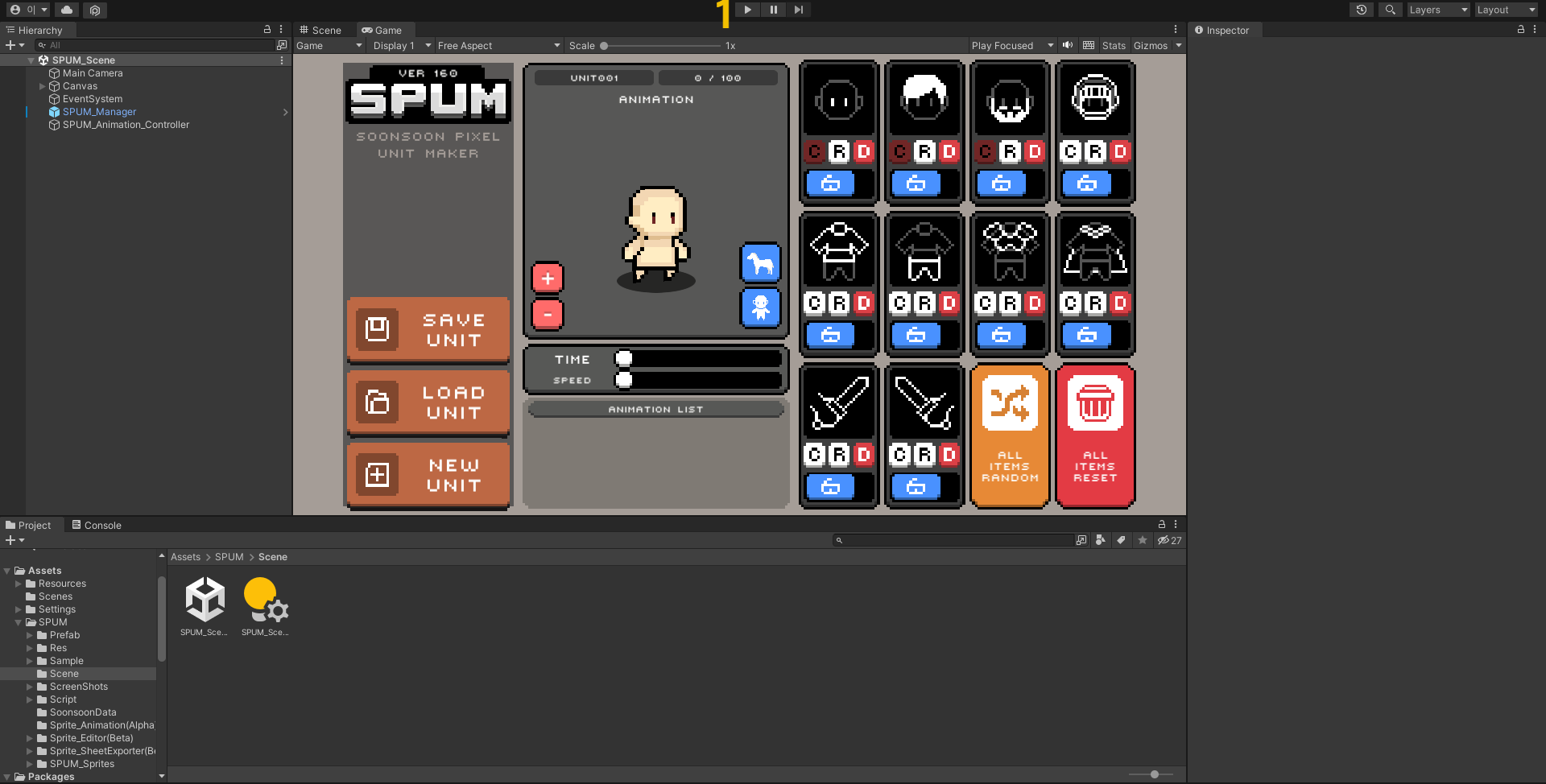The height and width of the screenshot is (784, 1546).
Task: Open the Unity cloud services icon
Action: pos(67,10)
